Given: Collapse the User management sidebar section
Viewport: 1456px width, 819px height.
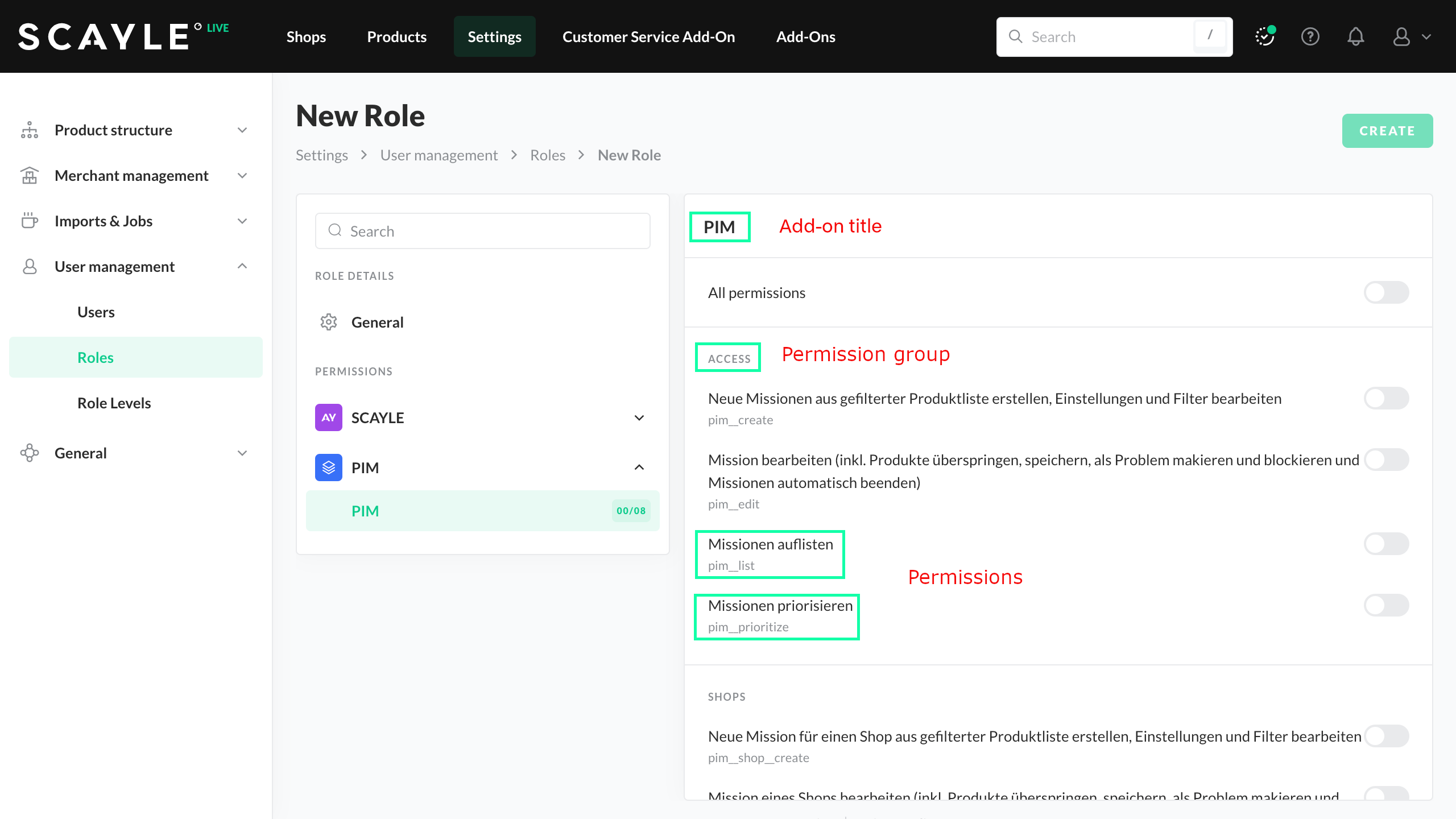Looking at the screenshot, I should (x=242, y=266).
